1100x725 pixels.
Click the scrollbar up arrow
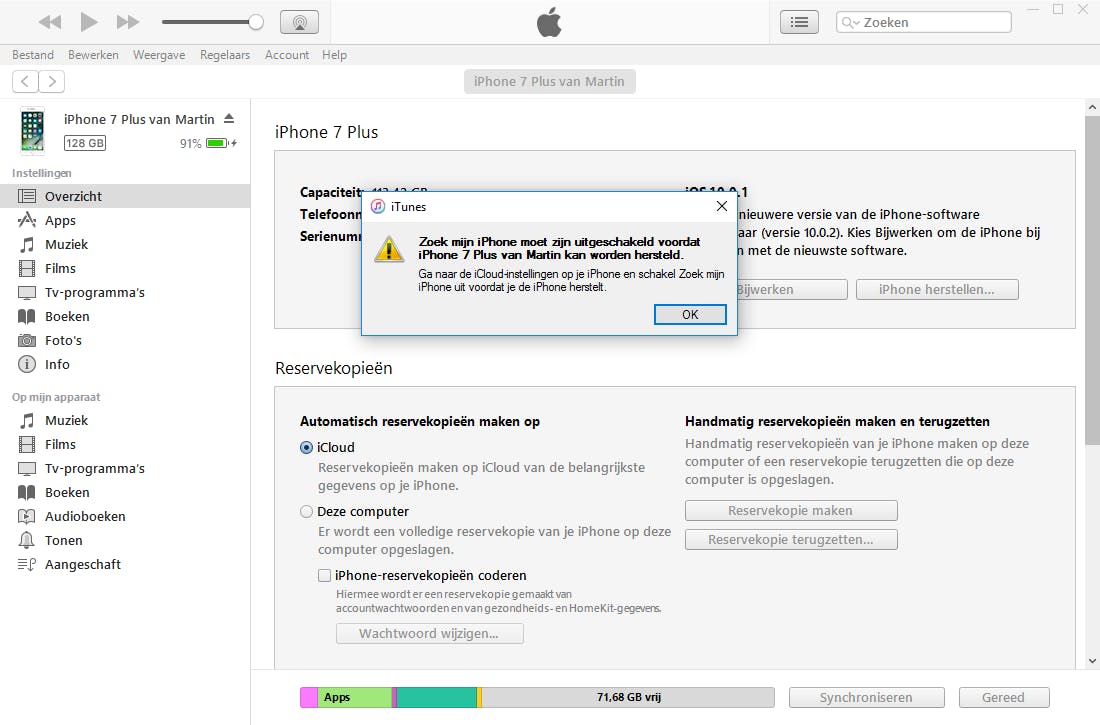(x=1092, y=107)
